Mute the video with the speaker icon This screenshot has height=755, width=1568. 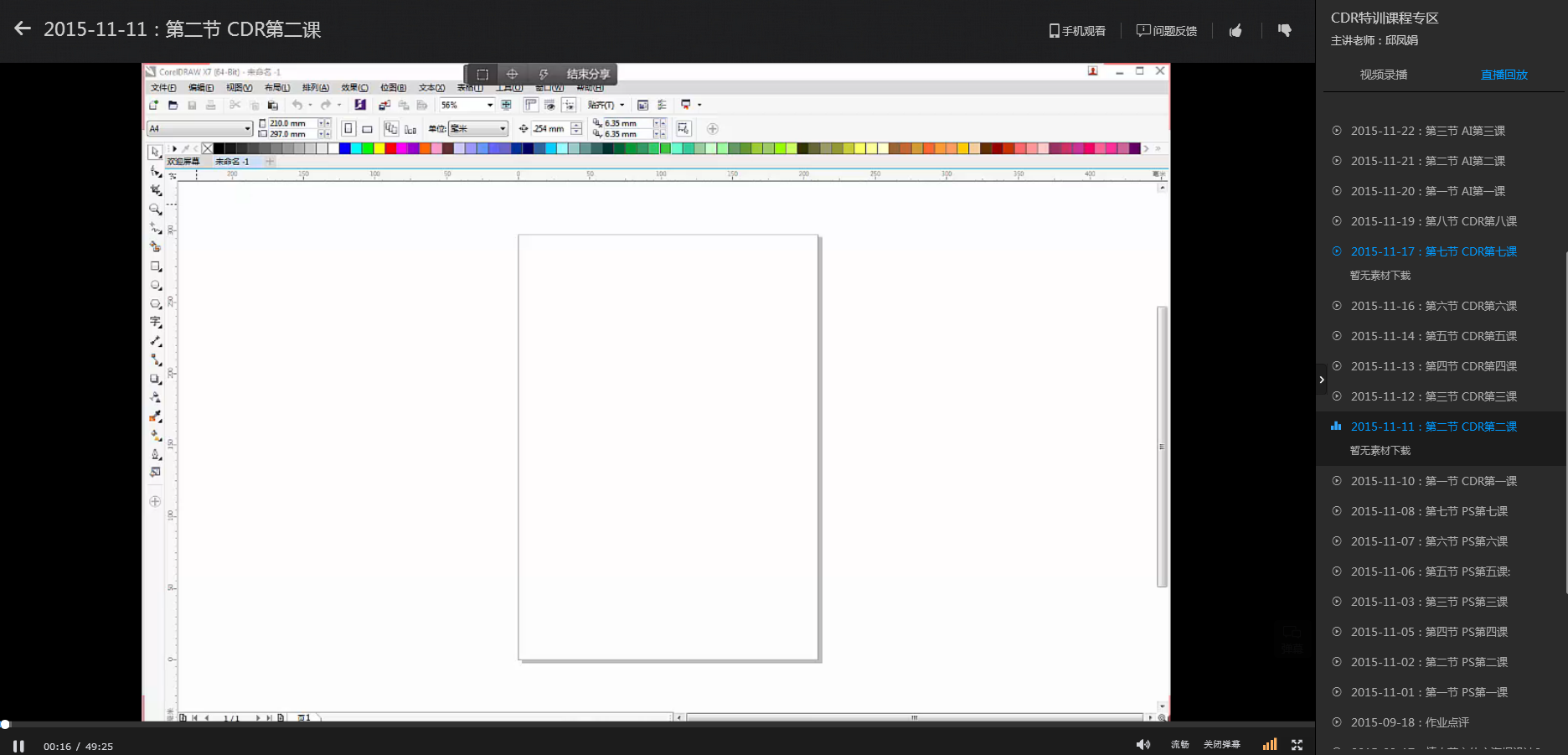click(1142, 745)
